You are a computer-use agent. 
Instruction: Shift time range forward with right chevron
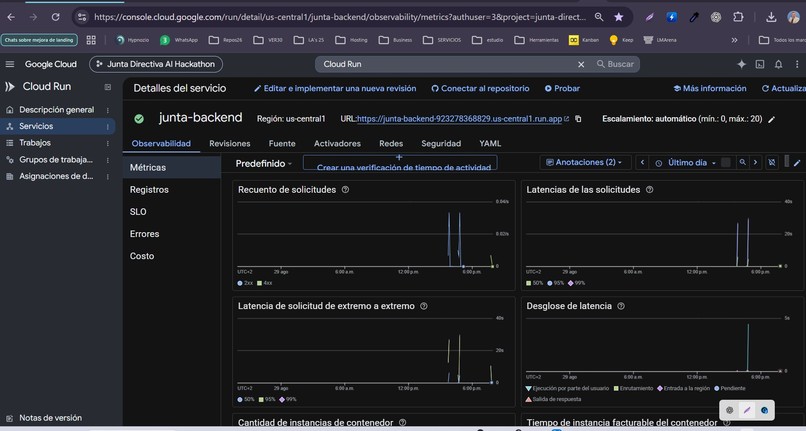coord(755,163)
